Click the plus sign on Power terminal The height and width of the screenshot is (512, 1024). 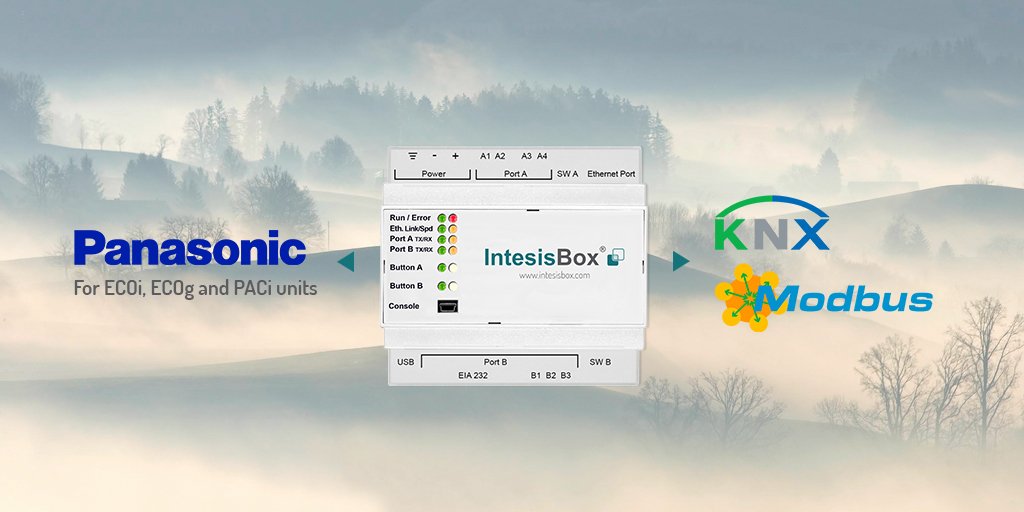pos(455,156)
